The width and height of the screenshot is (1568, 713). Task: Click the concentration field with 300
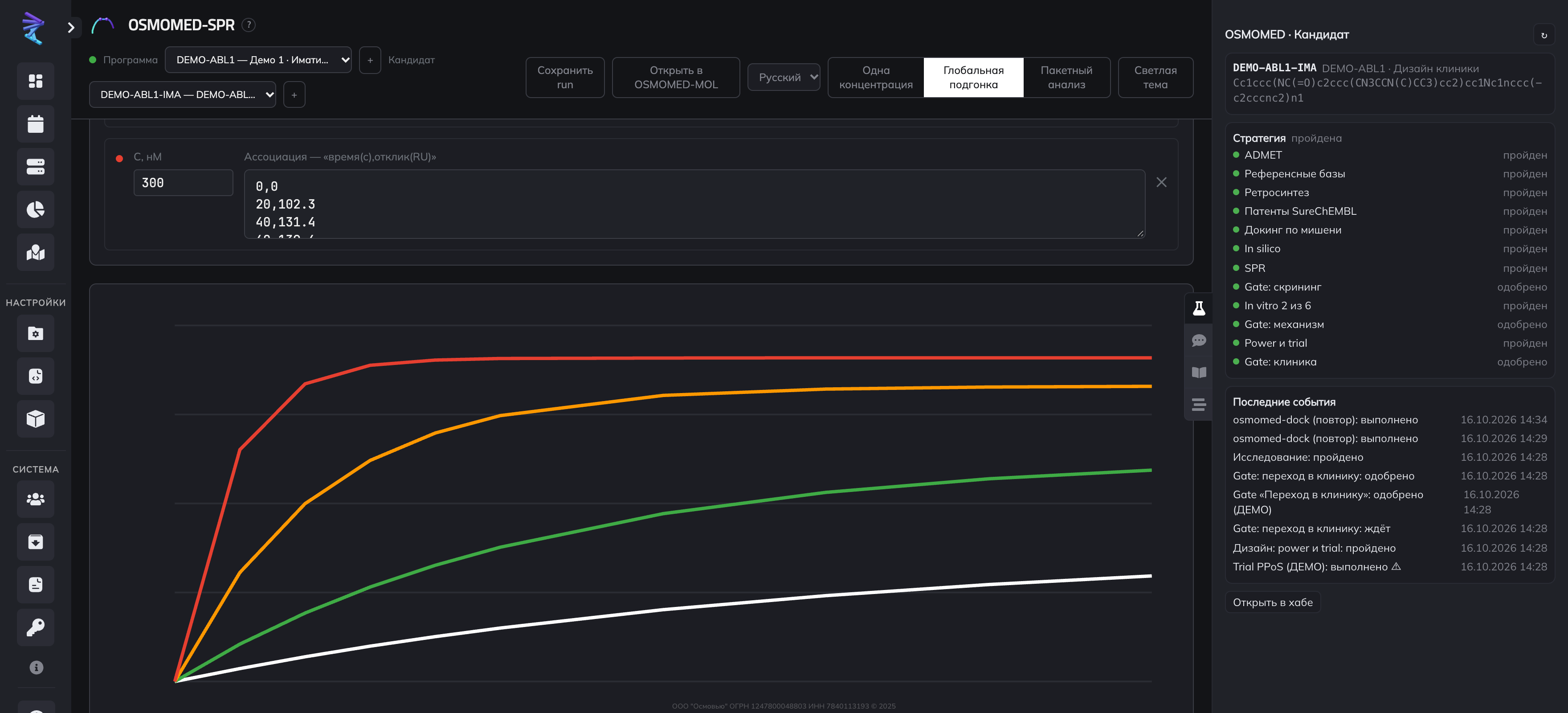tap(183, 183)
